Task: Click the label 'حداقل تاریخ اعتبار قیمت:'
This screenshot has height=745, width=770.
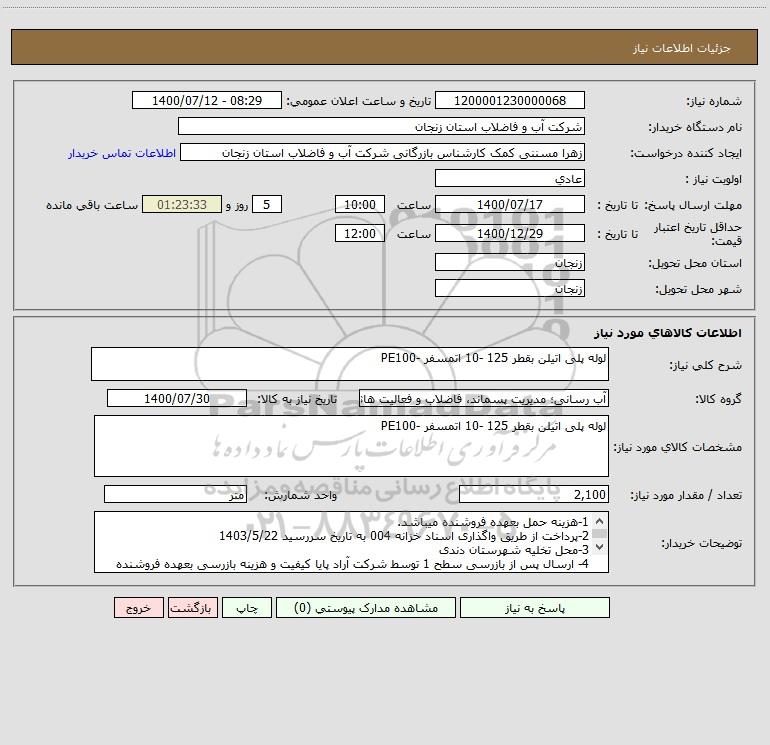Action: (x=698, y=234)
